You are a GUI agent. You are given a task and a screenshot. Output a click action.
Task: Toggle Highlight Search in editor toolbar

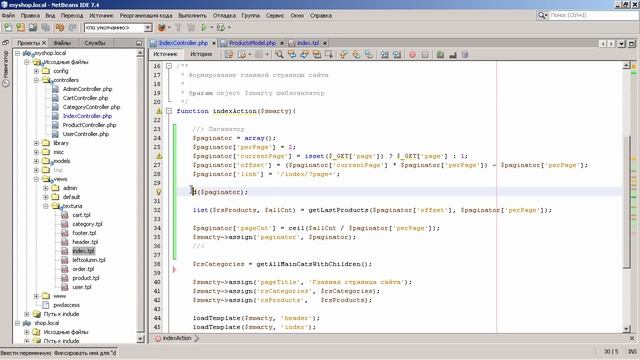(317, 55)
